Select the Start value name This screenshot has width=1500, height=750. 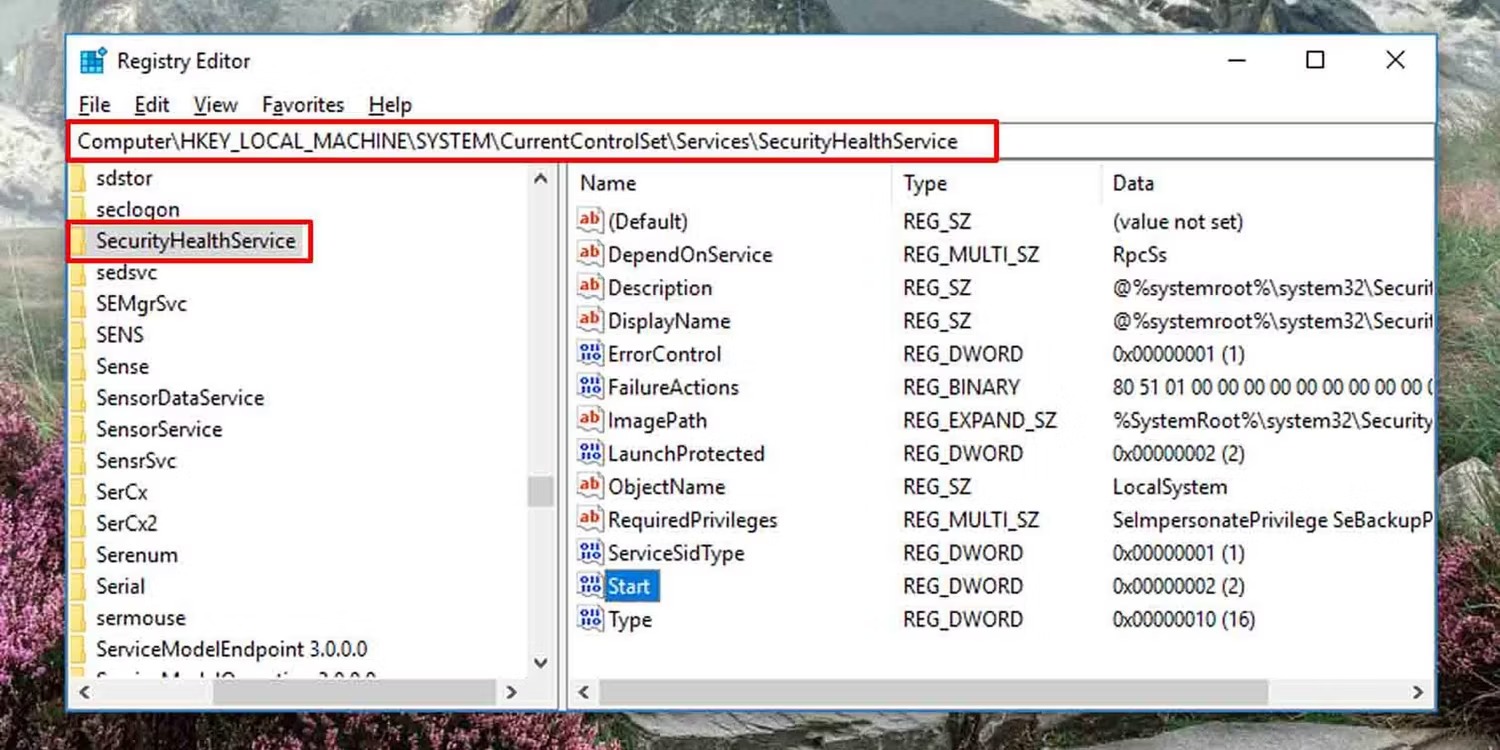click(x=629, y=586)
